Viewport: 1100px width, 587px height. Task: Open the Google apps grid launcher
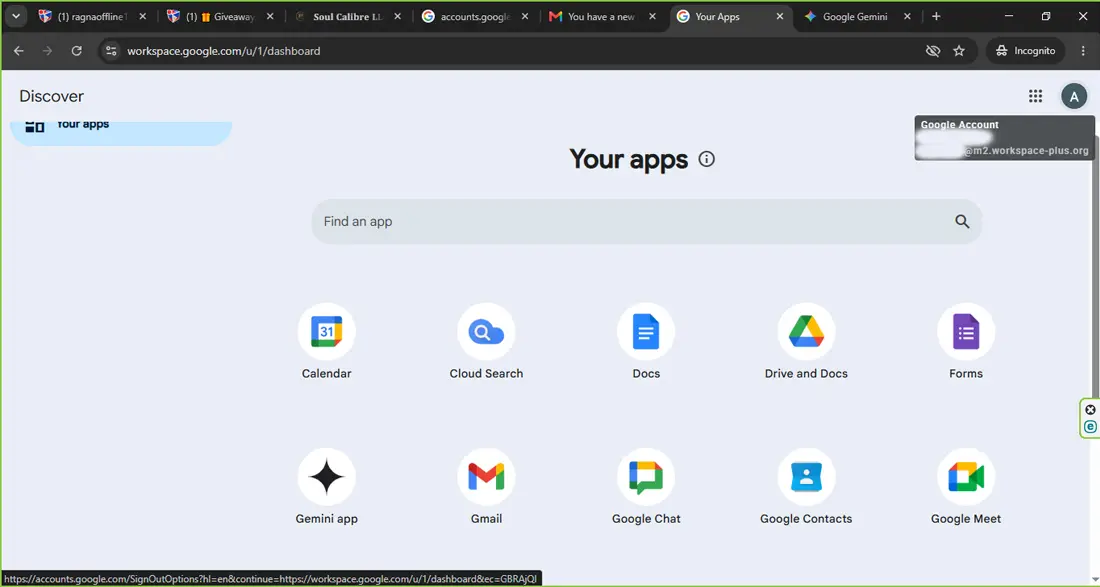1035,96
